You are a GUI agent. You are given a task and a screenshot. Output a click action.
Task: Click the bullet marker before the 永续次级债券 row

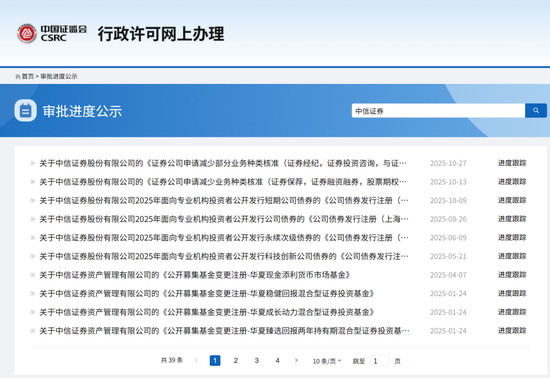33,237
